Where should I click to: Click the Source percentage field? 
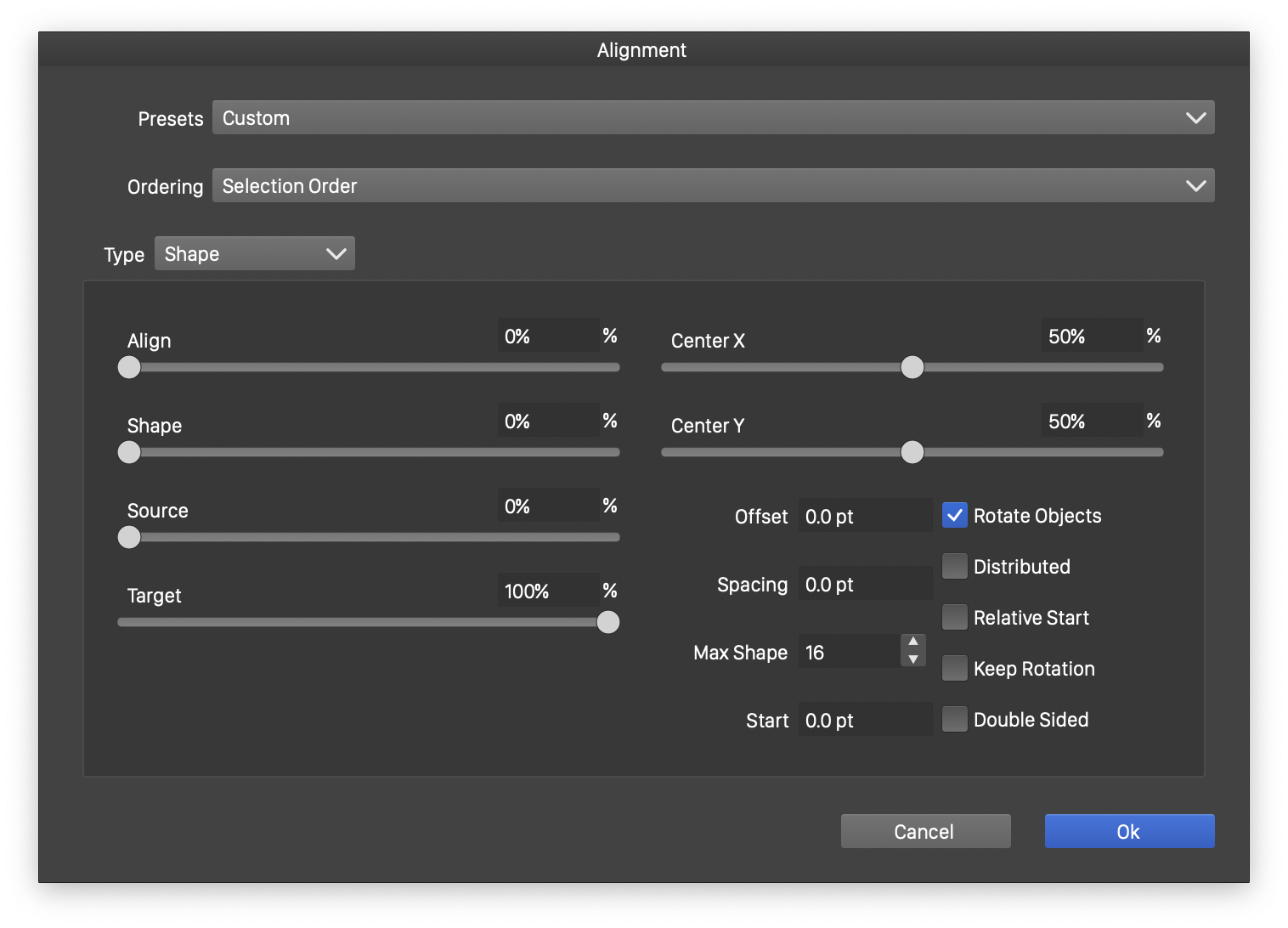(x=547, y=506)
